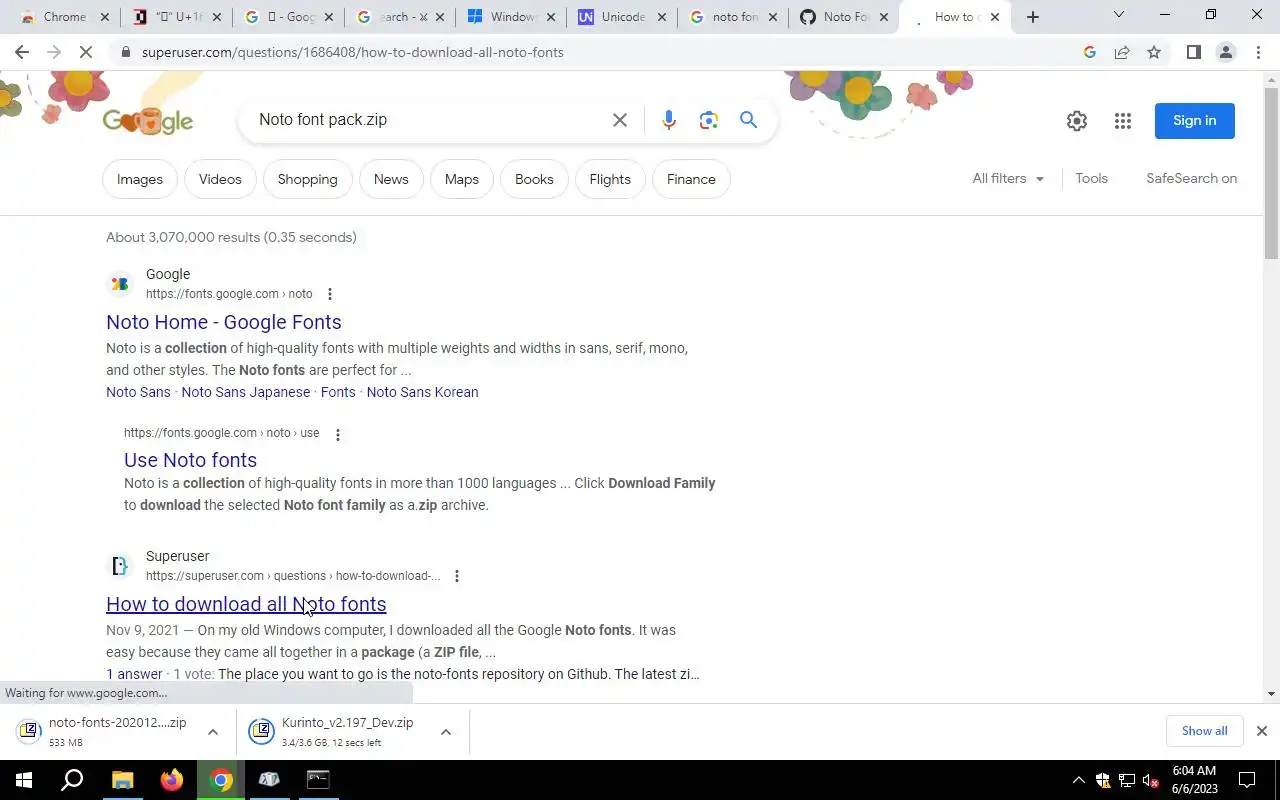Open notification center icon

1247,780
